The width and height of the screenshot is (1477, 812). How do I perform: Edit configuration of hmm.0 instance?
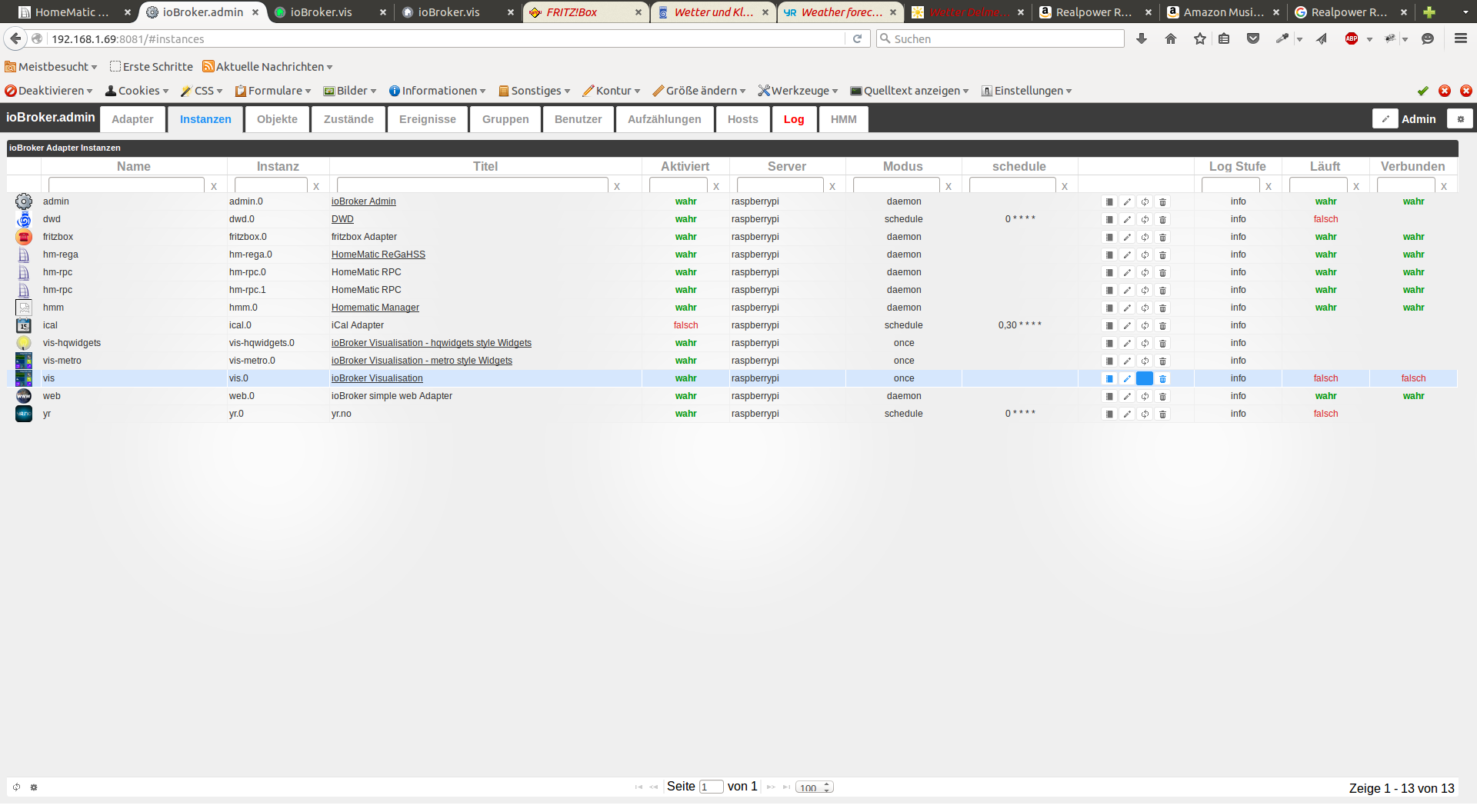[x=1127, y=308]
